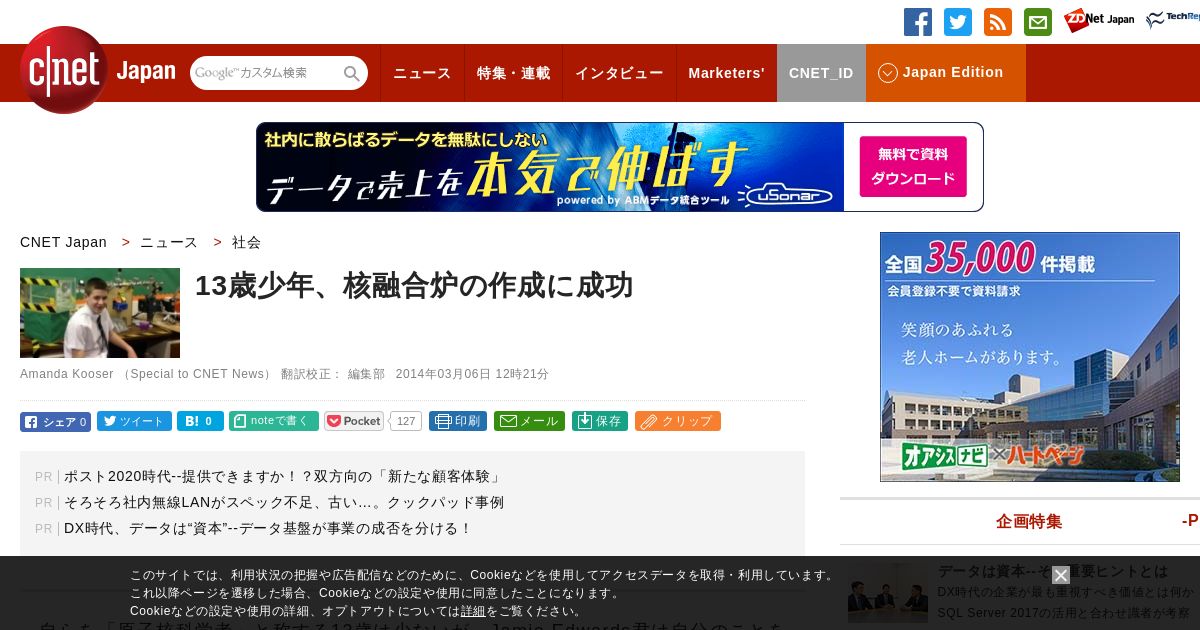Screen dimensions: 1200x630
Task: Open the CNET Facebook page icon
Action: point(918,22)
